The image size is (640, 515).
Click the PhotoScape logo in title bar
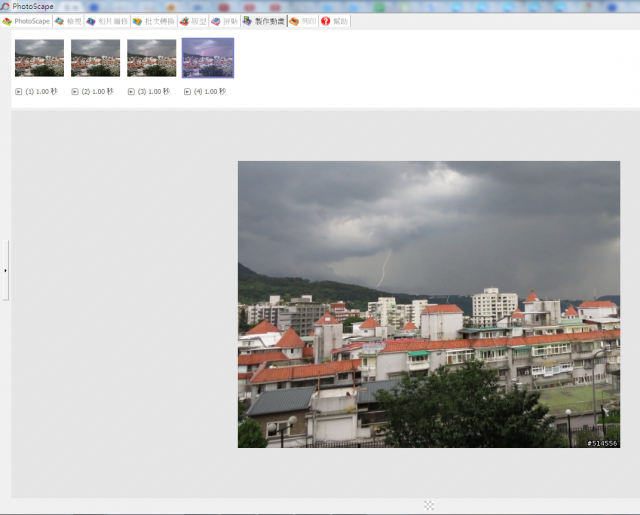click(5, 7)
